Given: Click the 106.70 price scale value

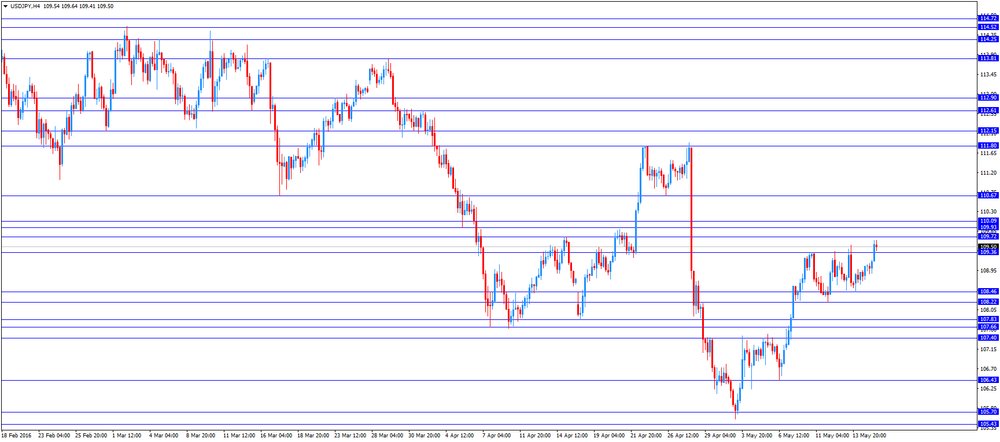Looking at the screenshot, I should (x=988, y=369).
